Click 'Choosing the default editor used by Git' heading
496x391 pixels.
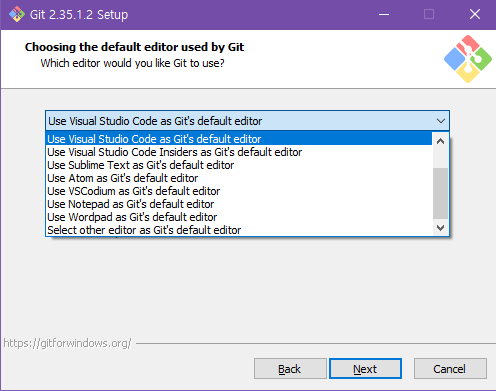(x=134, y=47)
